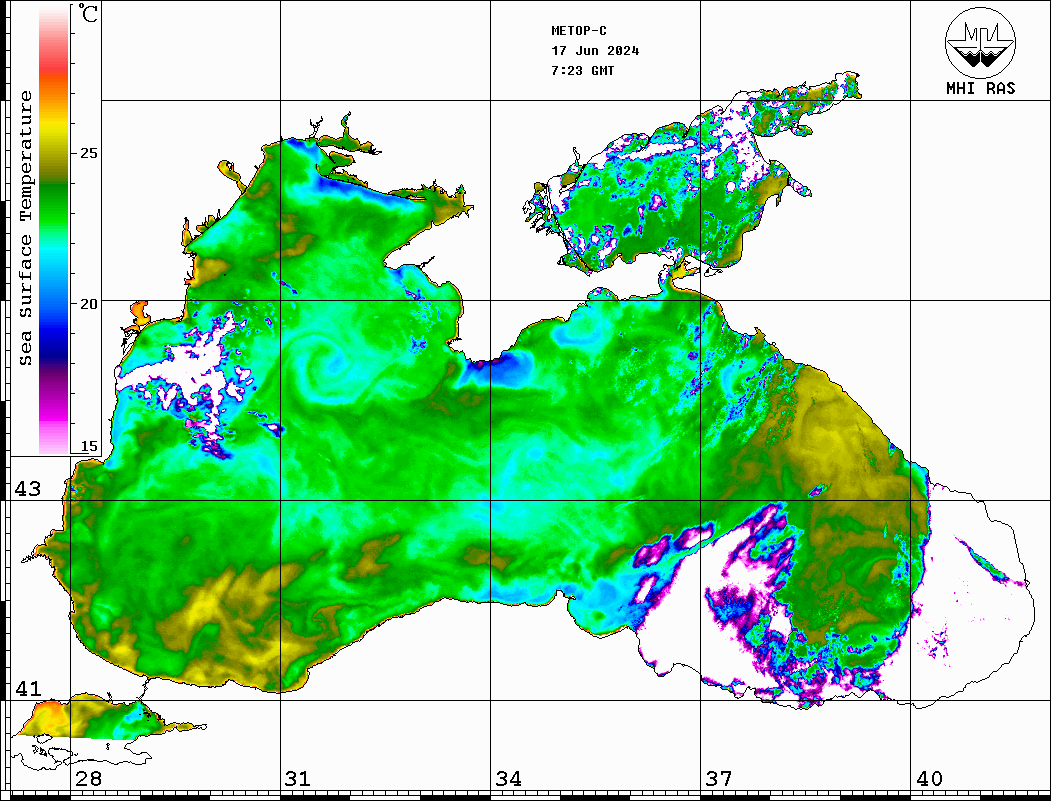Click the latitude label '41'
Image resolution: width=1051 pixels, height=801 pixels.
click(x=27, y=688)
